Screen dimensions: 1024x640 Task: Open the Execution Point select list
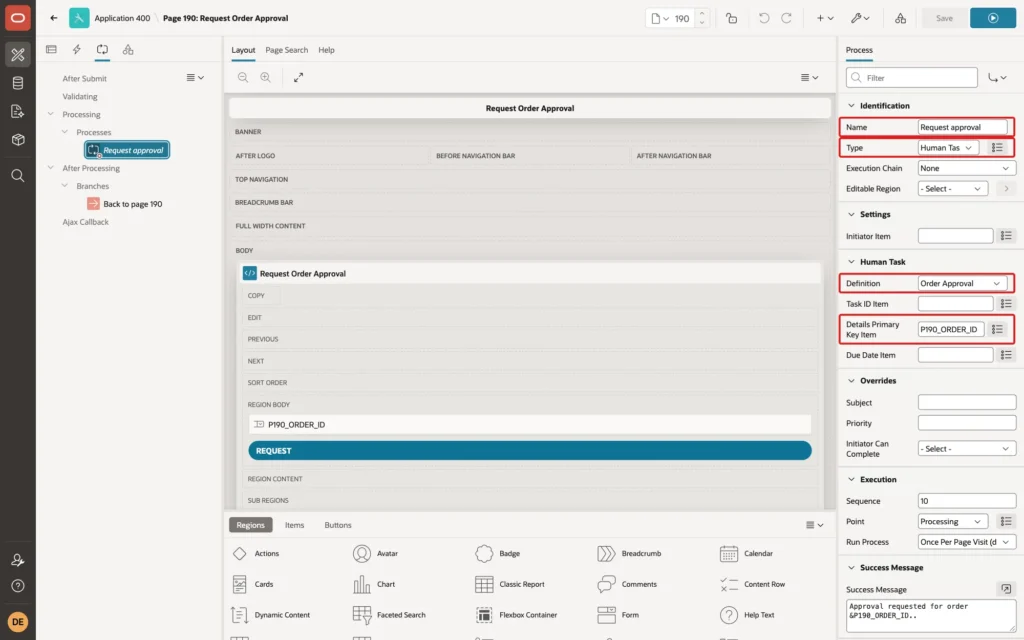click(x=953, y=521)
